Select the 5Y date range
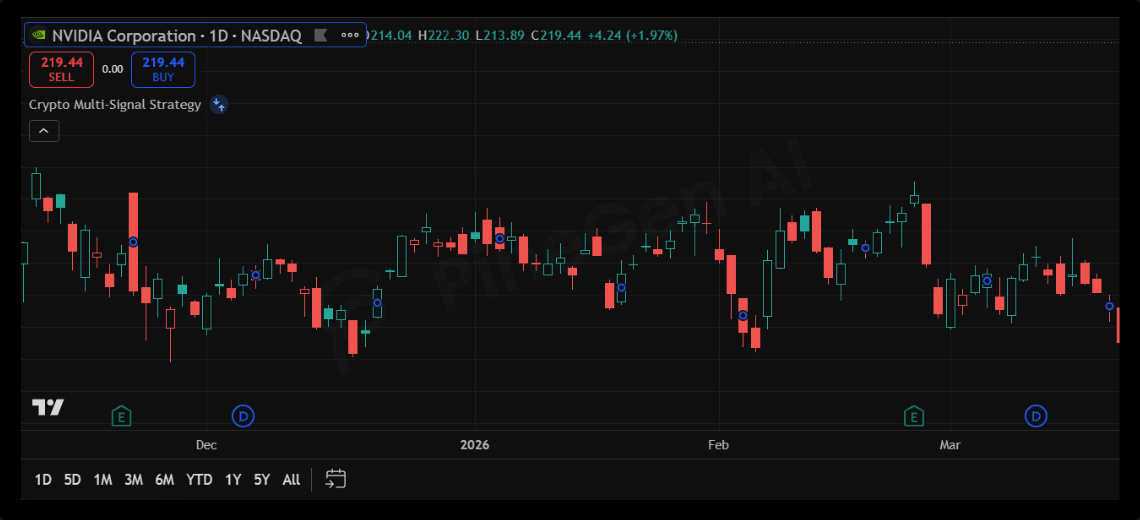The image size is (1140, 520). tap(262, 480)
